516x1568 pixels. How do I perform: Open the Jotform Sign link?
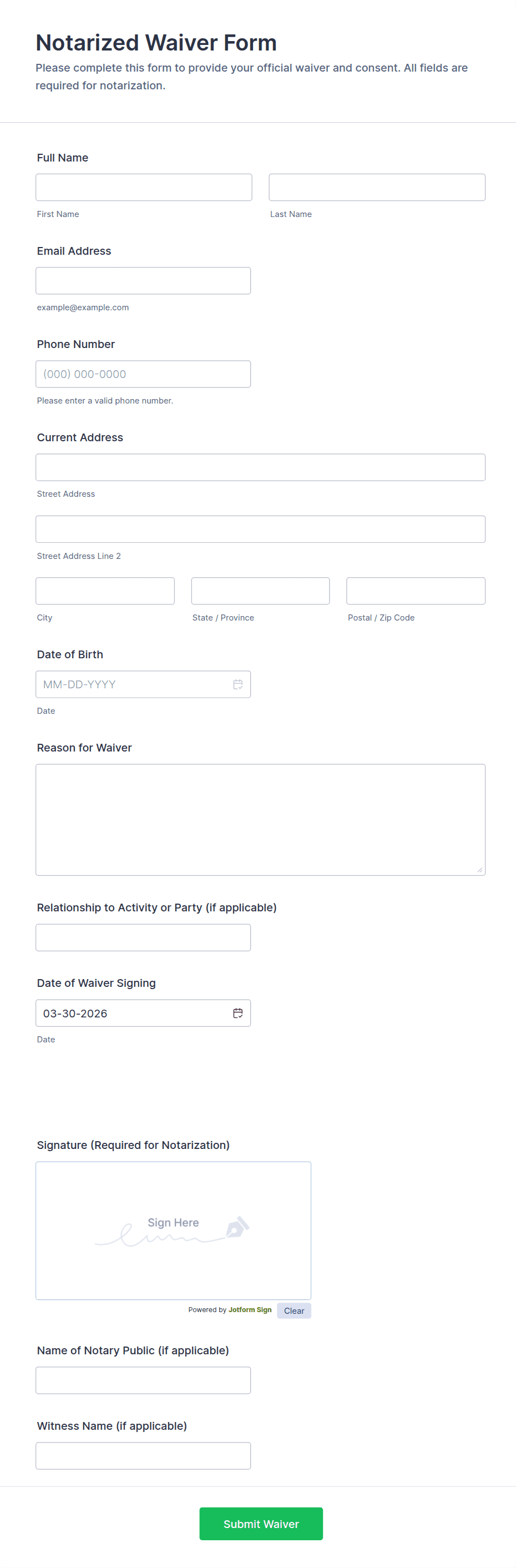[250, 1310]
